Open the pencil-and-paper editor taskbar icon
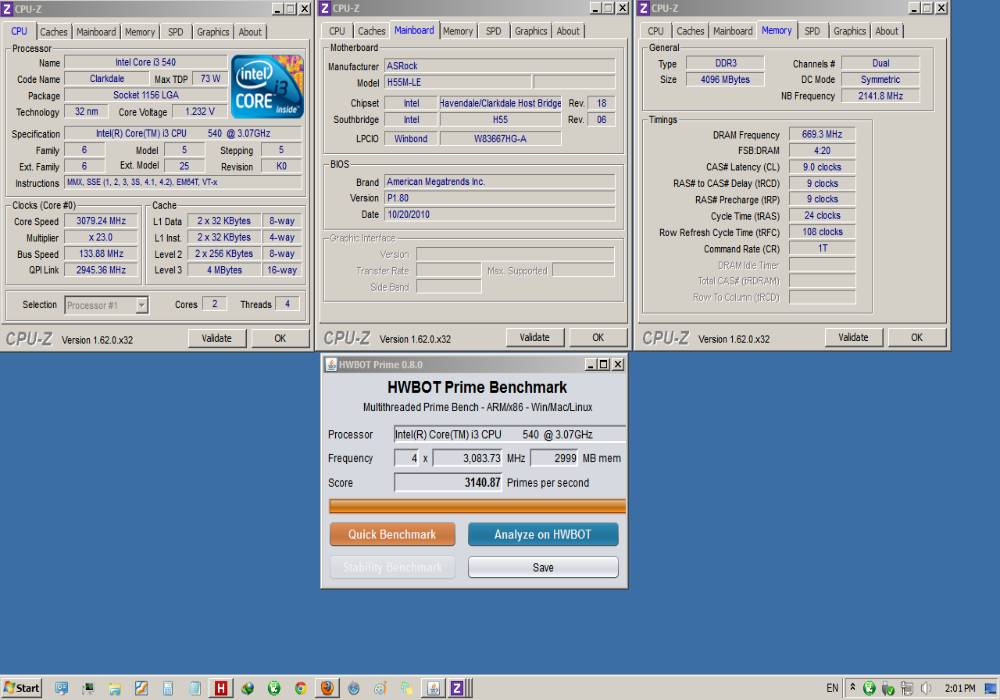The width and height of the screenshot is (1000, 700). click(x=141, y=688)
